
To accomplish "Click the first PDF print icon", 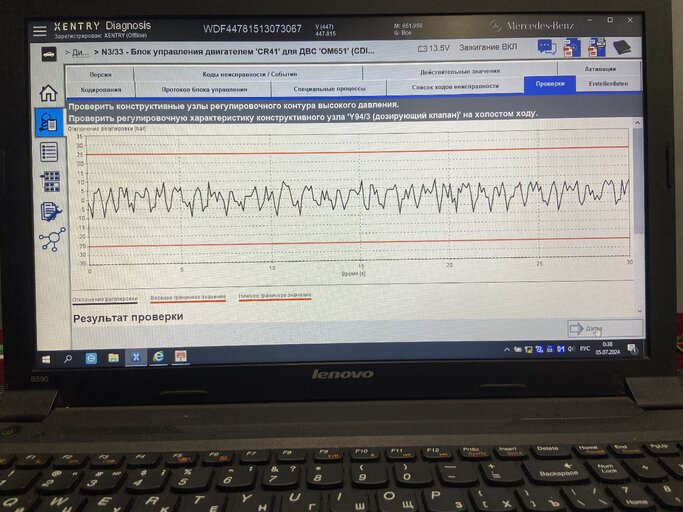I will (572, 47).
